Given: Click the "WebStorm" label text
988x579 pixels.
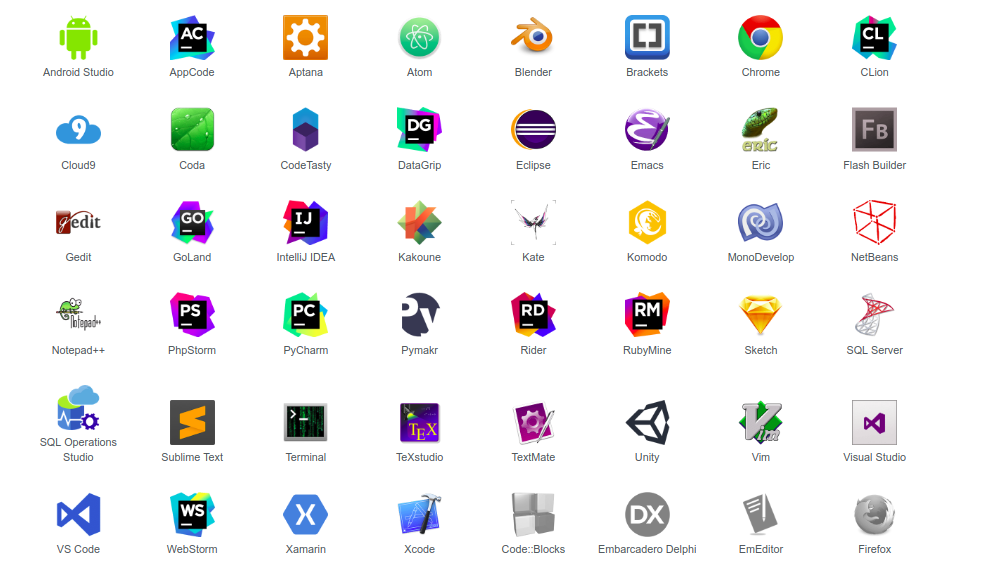Looking at the screenshot, I should pos(192,549).
